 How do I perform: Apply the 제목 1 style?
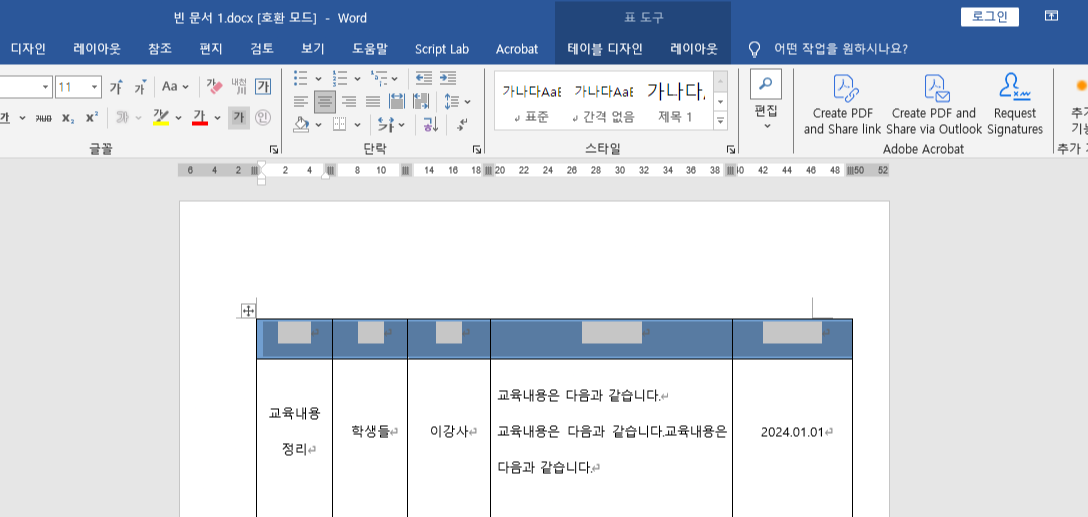point(675,101)
